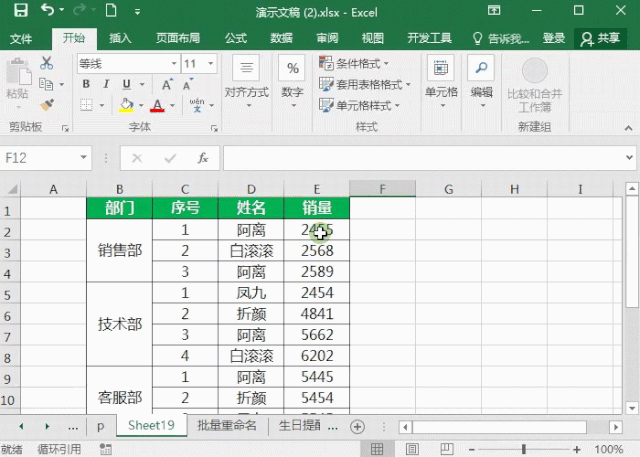
Task: Click the wén phonetic guide icon
Action: [x=197, y=105]
